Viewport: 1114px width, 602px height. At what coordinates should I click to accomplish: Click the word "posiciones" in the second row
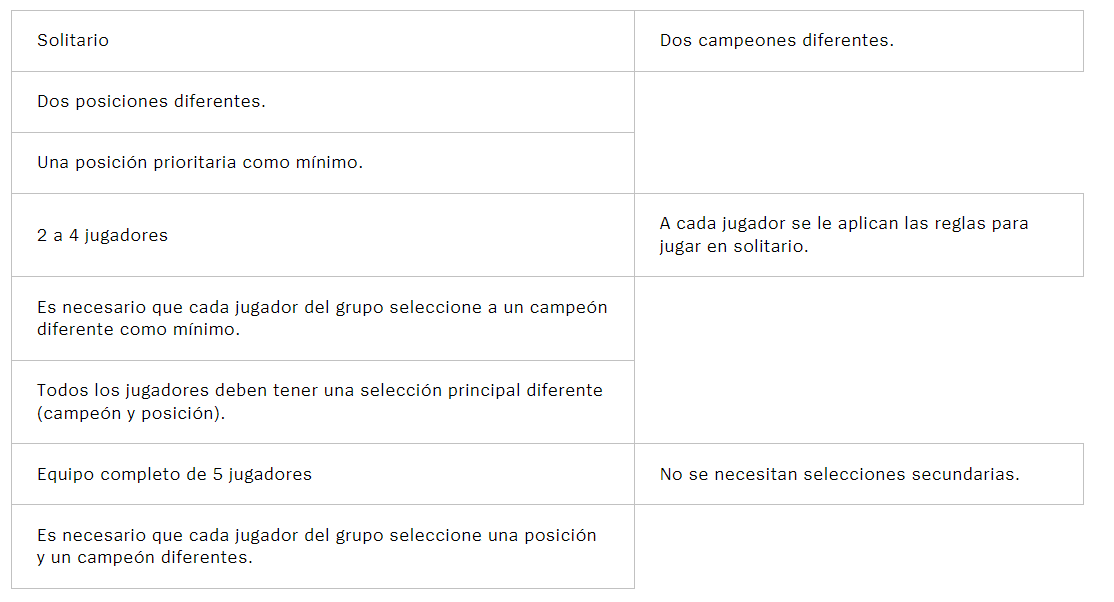coord(121,102)
